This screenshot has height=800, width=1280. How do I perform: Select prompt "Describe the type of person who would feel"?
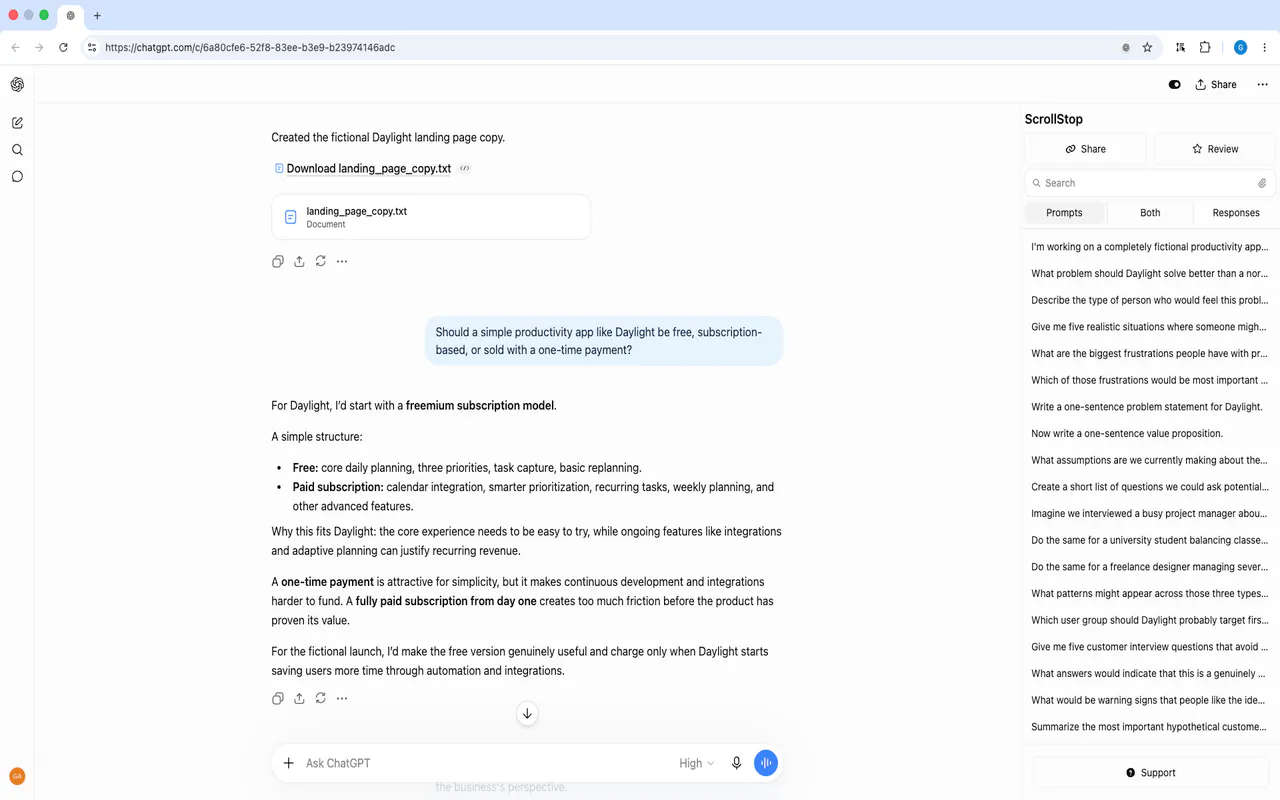[1150, 300]
